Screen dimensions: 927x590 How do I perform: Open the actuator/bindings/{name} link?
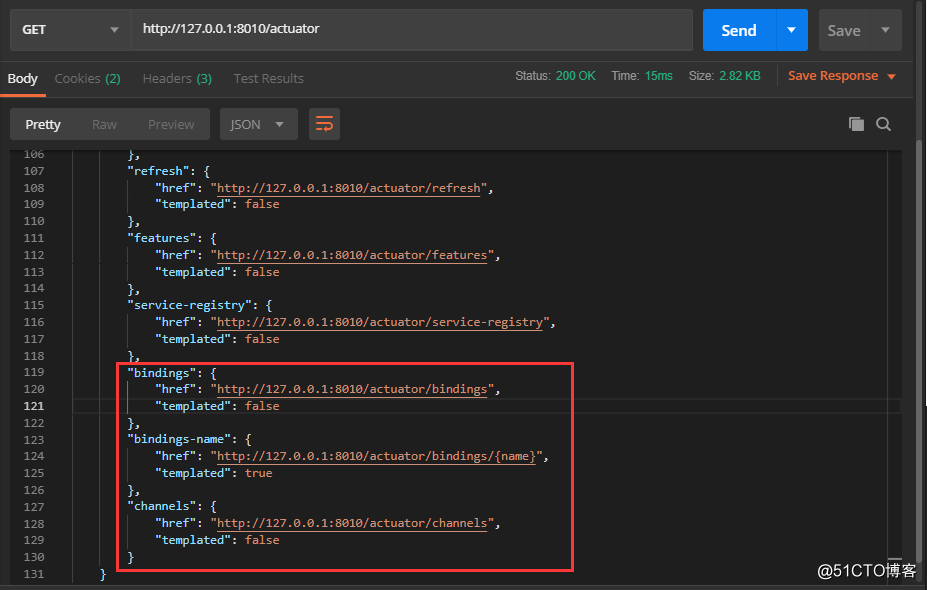[x=376, y=456]
